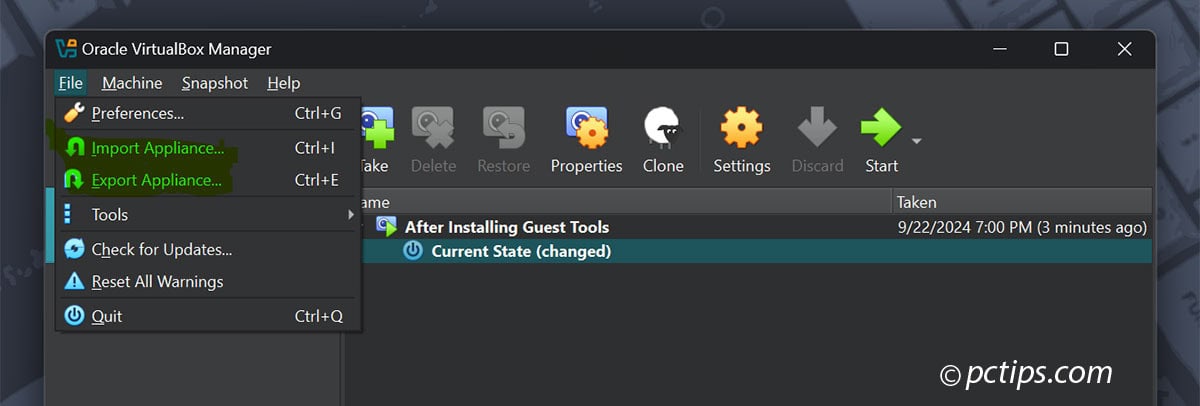Quit VirtualBox via the menu

coord(106,316)
